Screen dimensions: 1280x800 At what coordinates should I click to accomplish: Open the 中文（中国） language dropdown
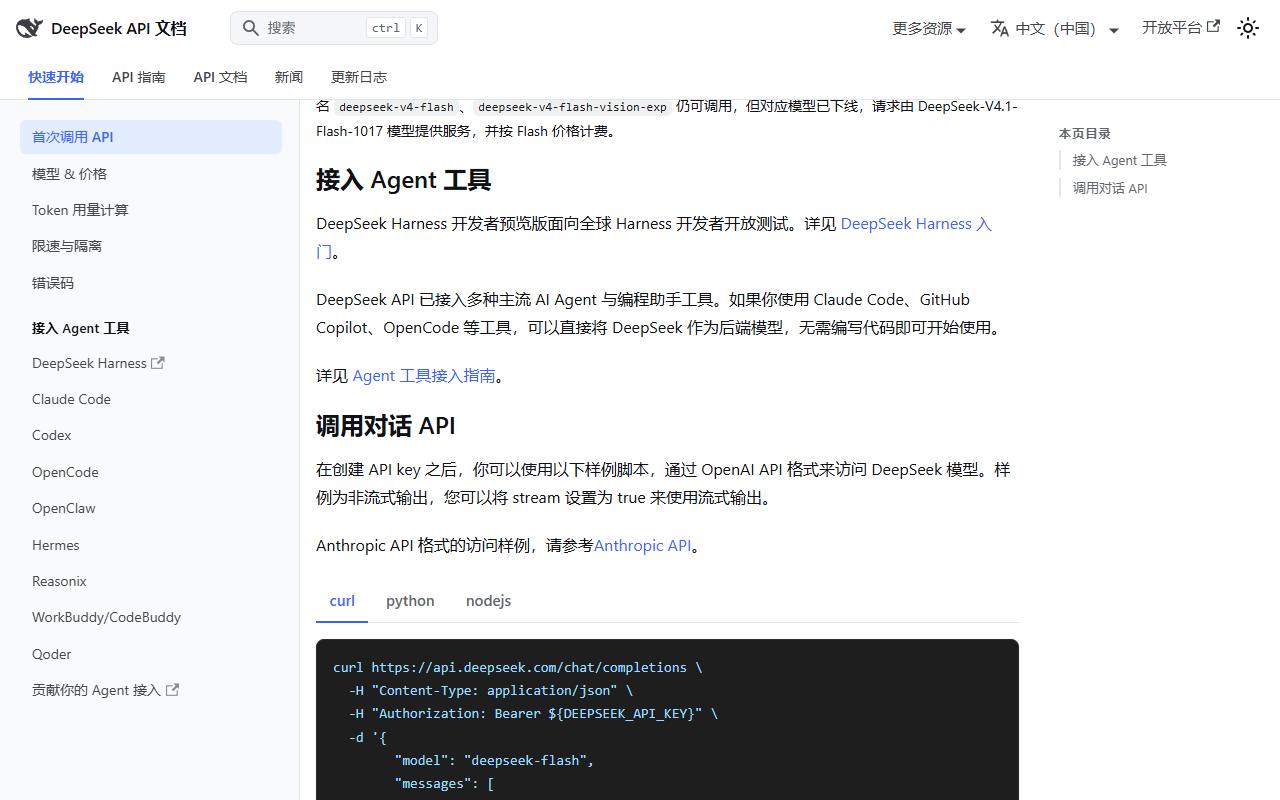pos(1055,28)
